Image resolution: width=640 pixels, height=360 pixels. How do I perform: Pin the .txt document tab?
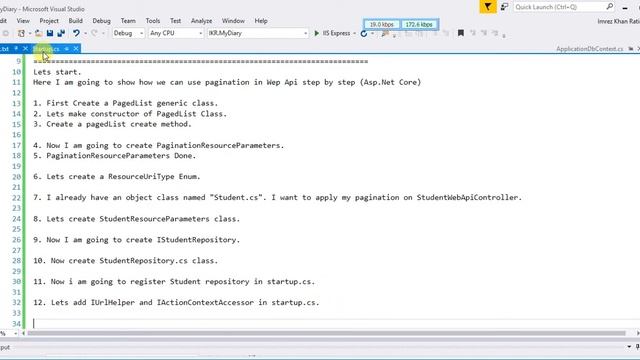point(16,49)
